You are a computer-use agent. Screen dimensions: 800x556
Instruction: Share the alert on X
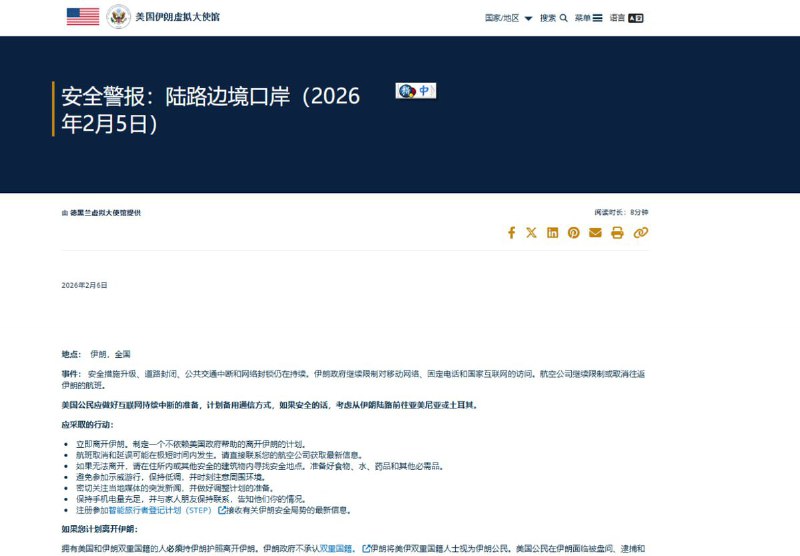(x=531, y=233)
